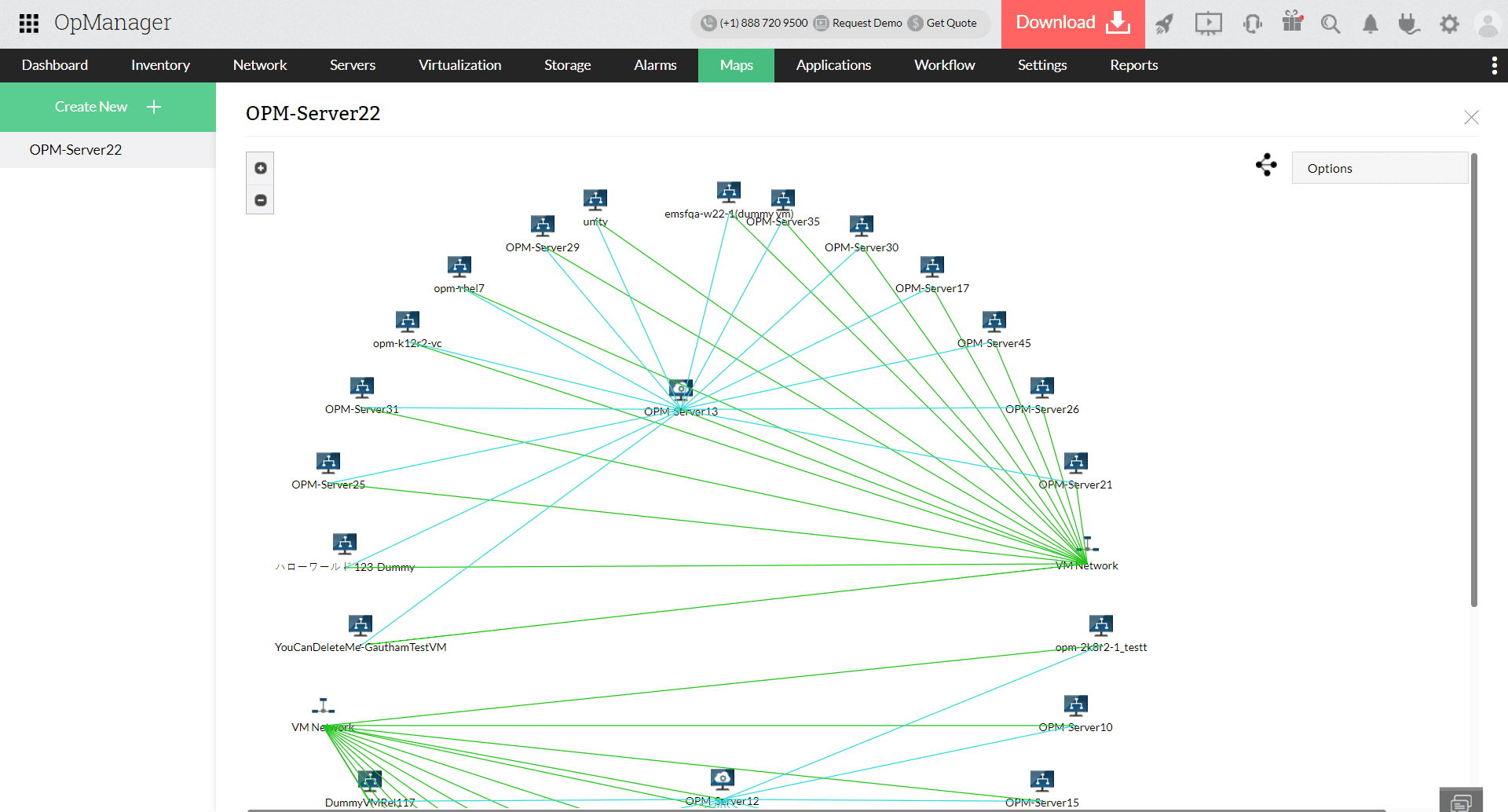The width and height of the screenshot is (1508, 812).
Task: Click the OpManager logo text
Action: (112, 23)
